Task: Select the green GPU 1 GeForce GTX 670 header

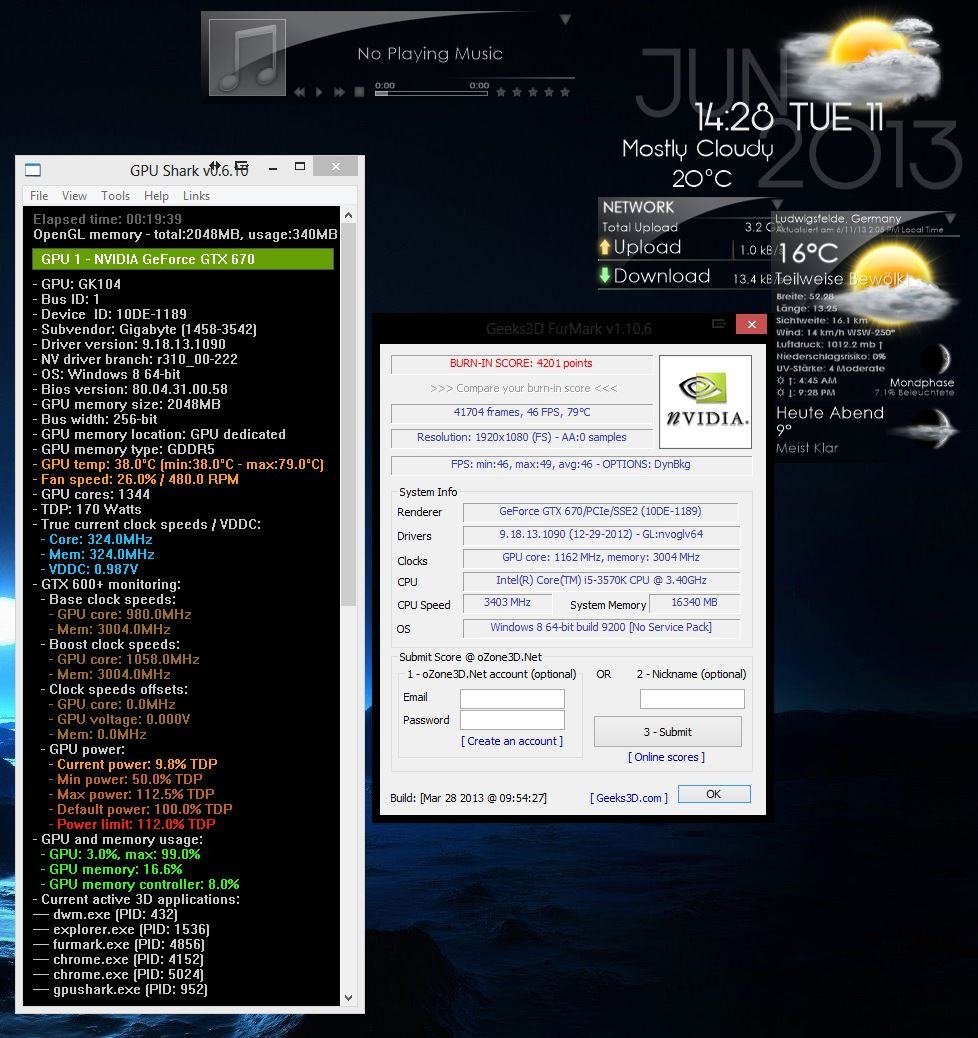Action: click(x=183, y=259)
